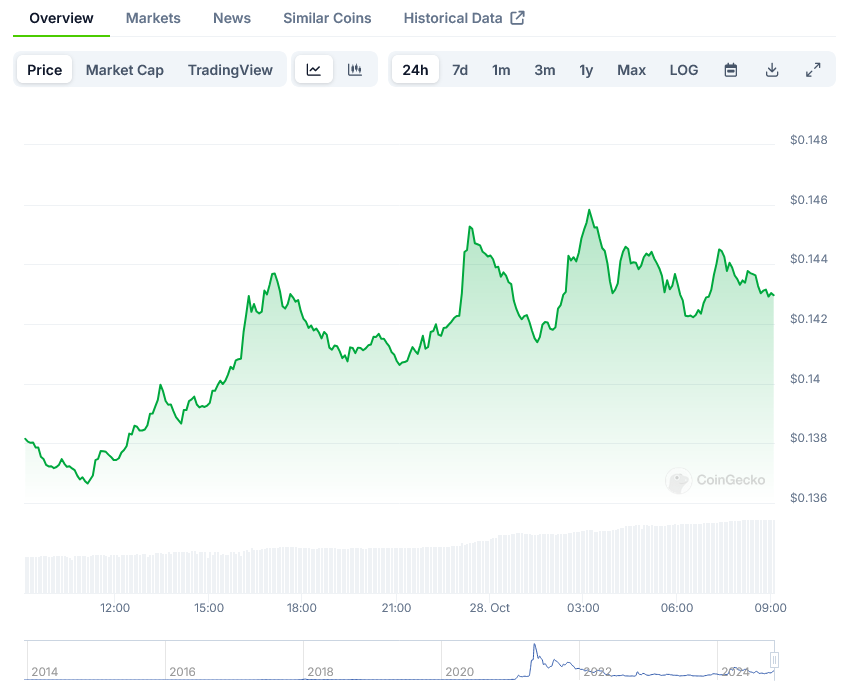The height and width of the screenshot is (696, 844).
Task: Select the Max time range
Action: click(x=631, y=70)
